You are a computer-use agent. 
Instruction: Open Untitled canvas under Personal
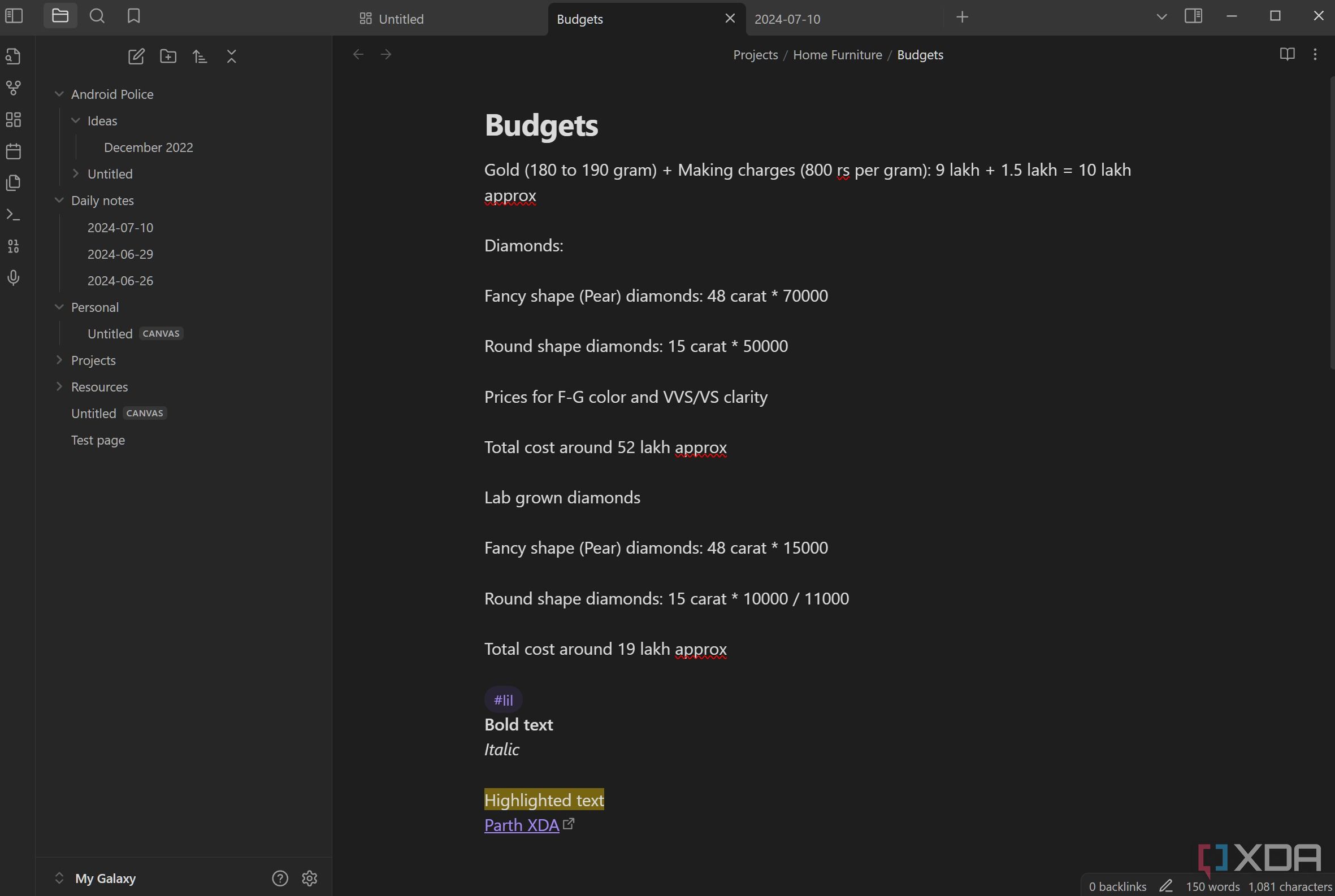tap(135, 334)
